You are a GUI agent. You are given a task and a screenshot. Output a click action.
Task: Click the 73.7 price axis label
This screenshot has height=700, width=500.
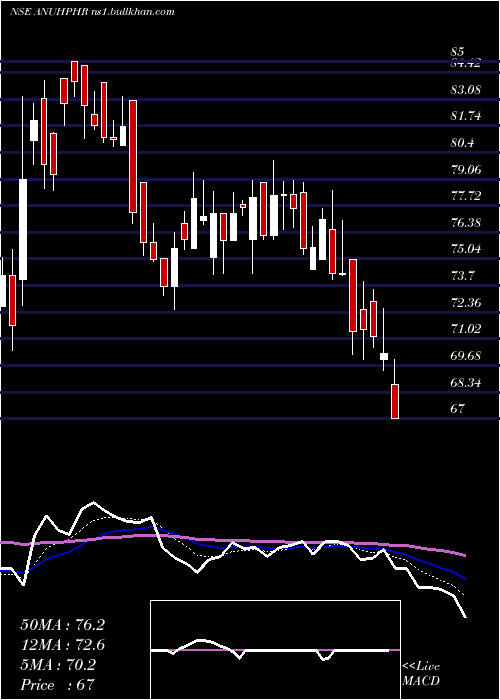(x=463, y=275)
